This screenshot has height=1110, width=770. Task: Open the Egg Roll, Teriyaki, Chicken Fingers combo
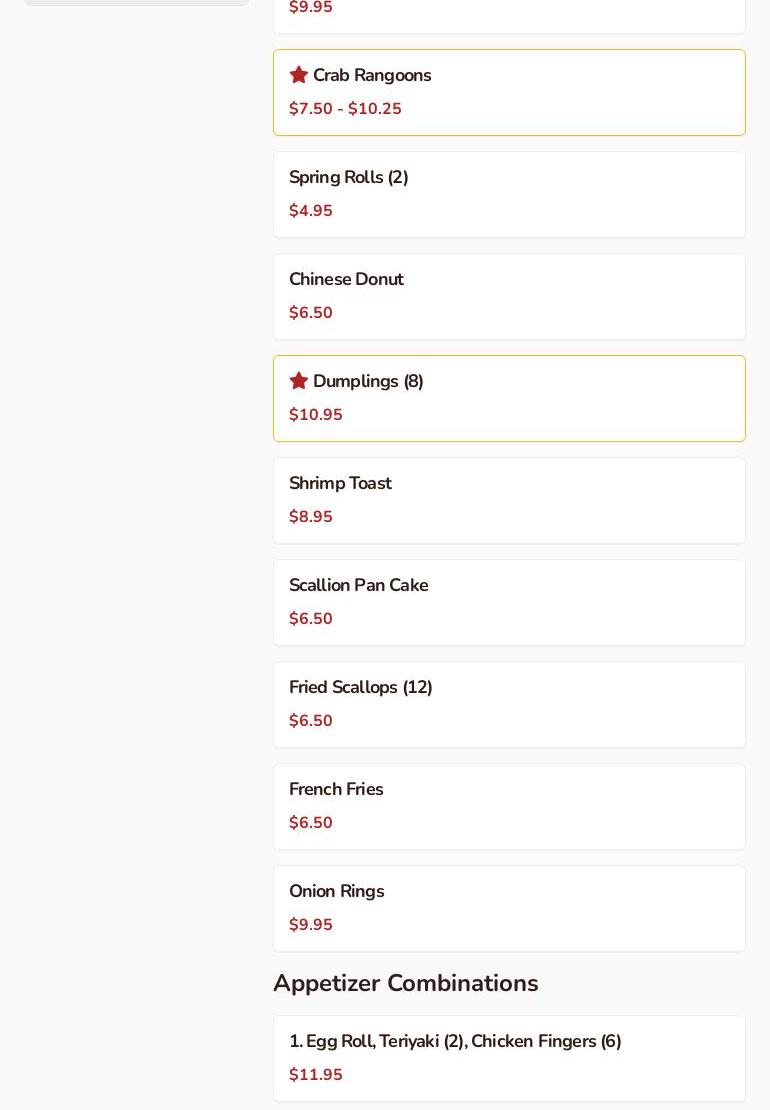click(x=455, y=1042)
